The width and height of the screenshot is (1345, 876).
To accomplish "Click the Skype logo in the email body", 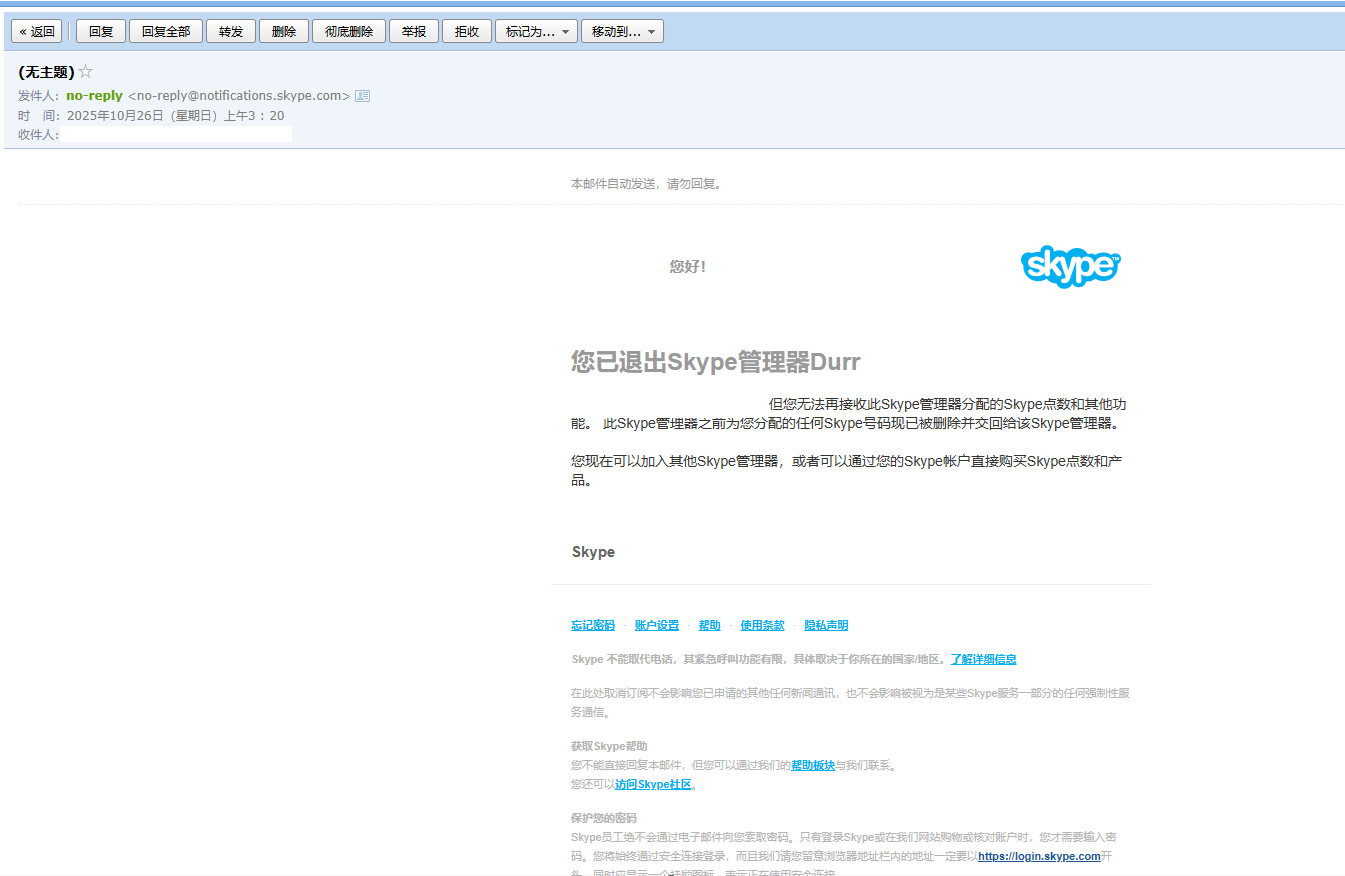I will click(x=1070, y=266).
